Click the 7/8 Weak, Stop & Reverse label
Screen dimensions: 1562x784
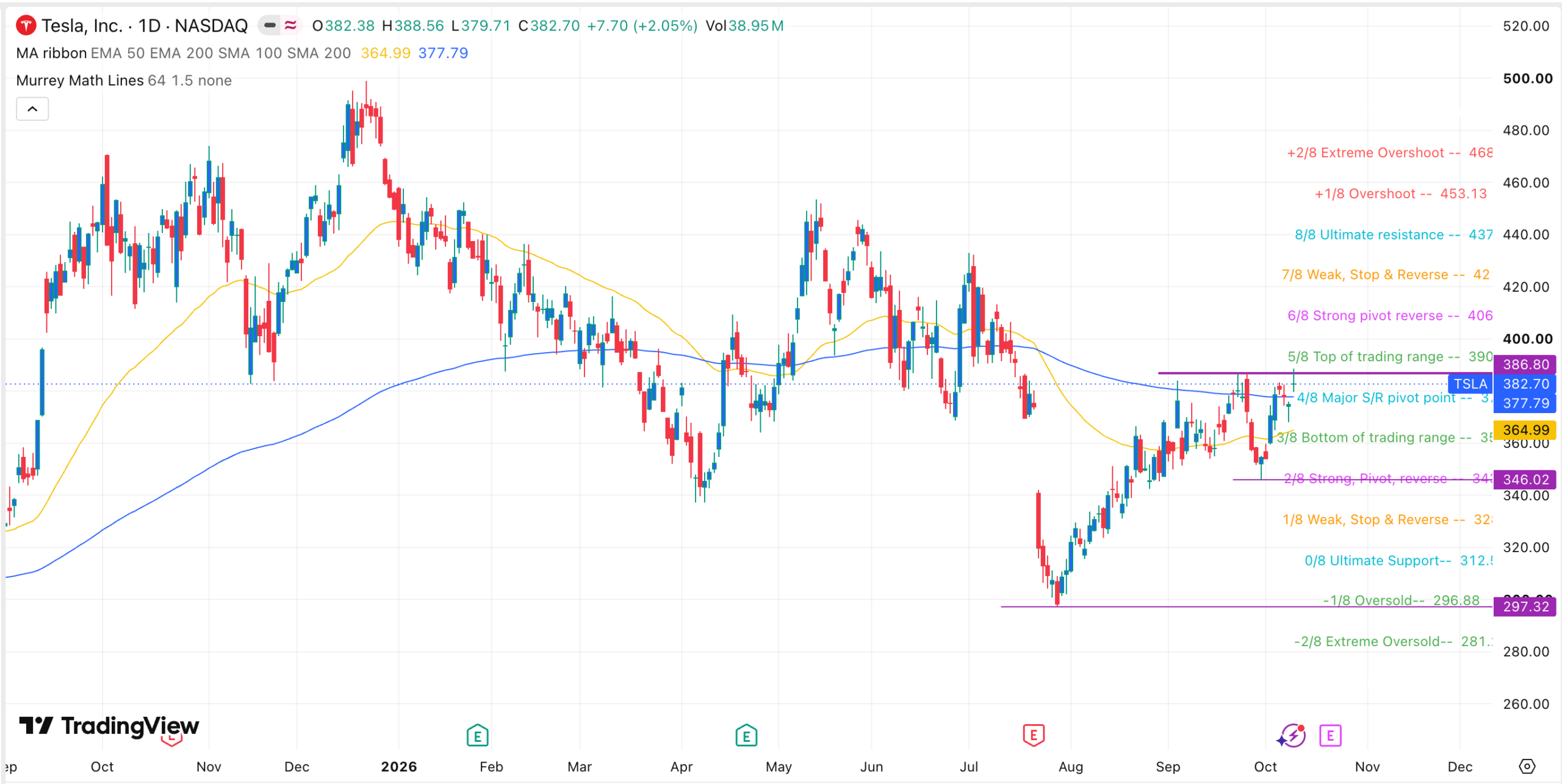[1386, 275]
